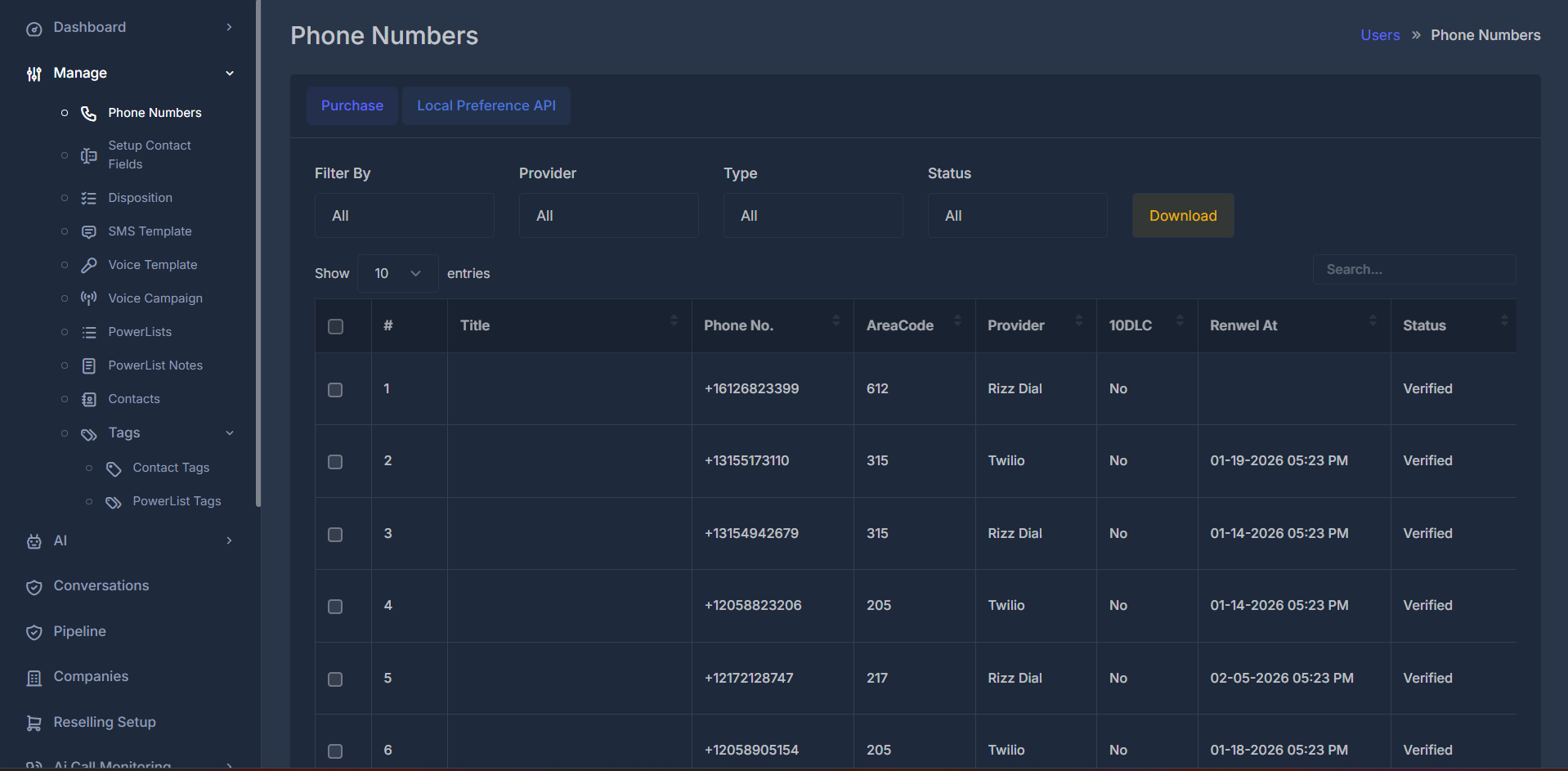
Task: Open the Conversations menu item
Action: click(x=101, y=585)
